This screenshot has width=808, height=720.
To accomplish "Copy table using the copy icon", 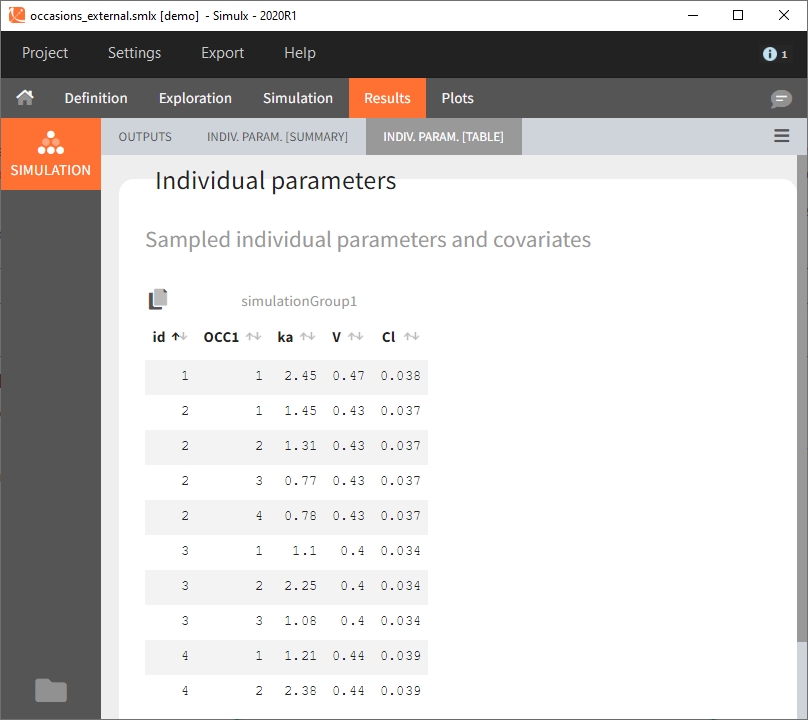I will (158, 299).
